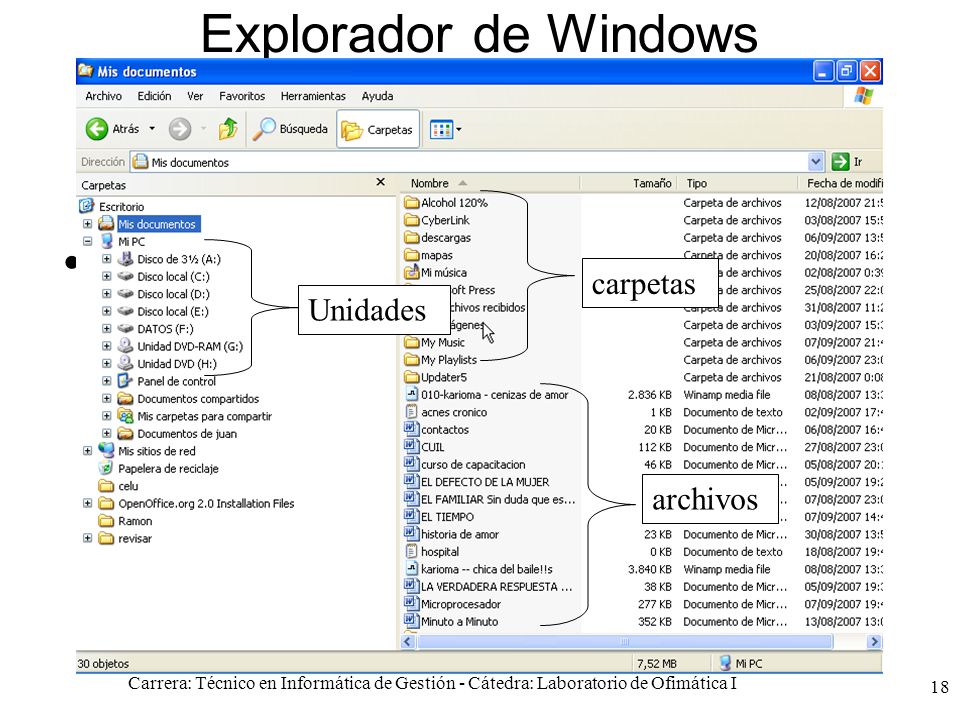This screenshot has width=960, height=720.
Task: Open the Archivo menu
Action: tap(103, 96)
